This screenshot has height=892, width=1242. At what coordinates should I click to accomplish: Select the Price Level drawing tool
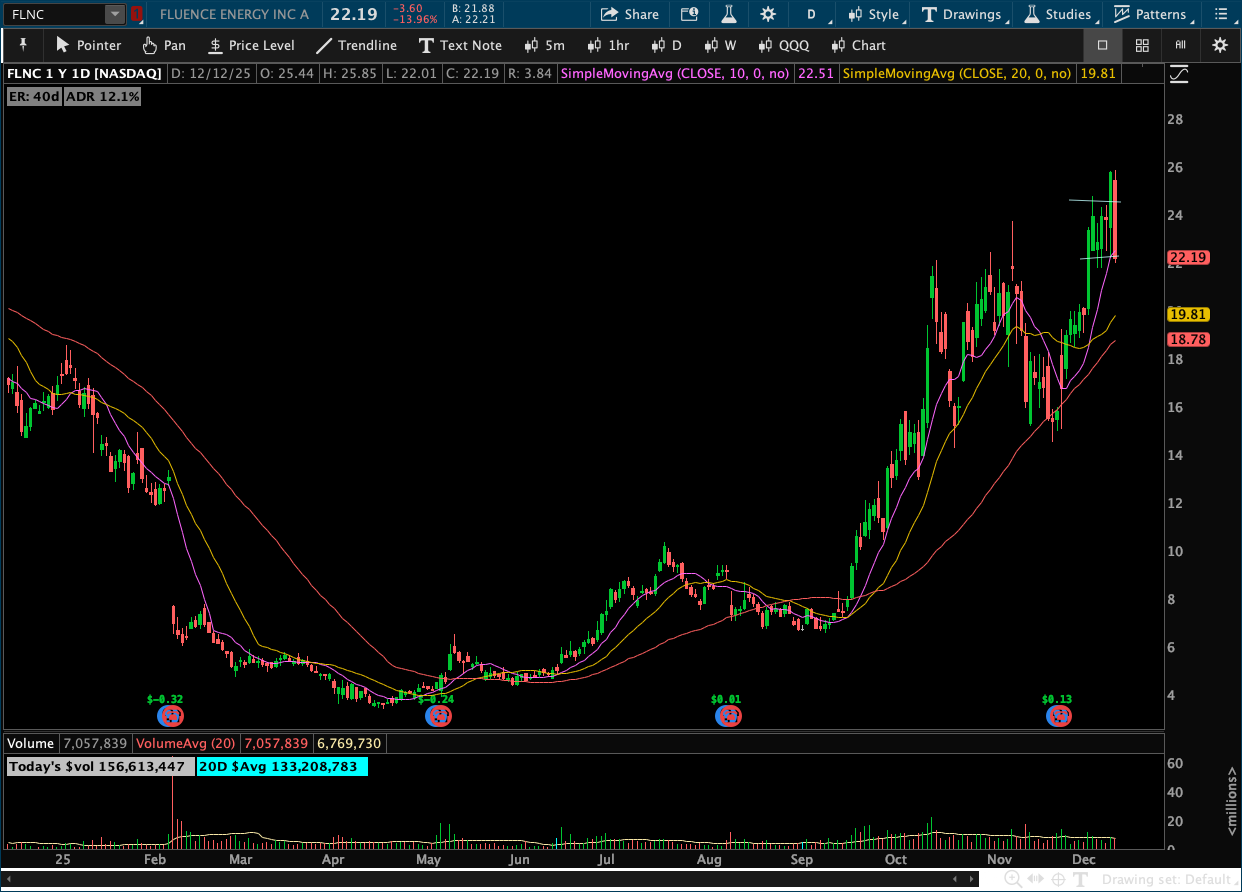(x=251, y=45)
